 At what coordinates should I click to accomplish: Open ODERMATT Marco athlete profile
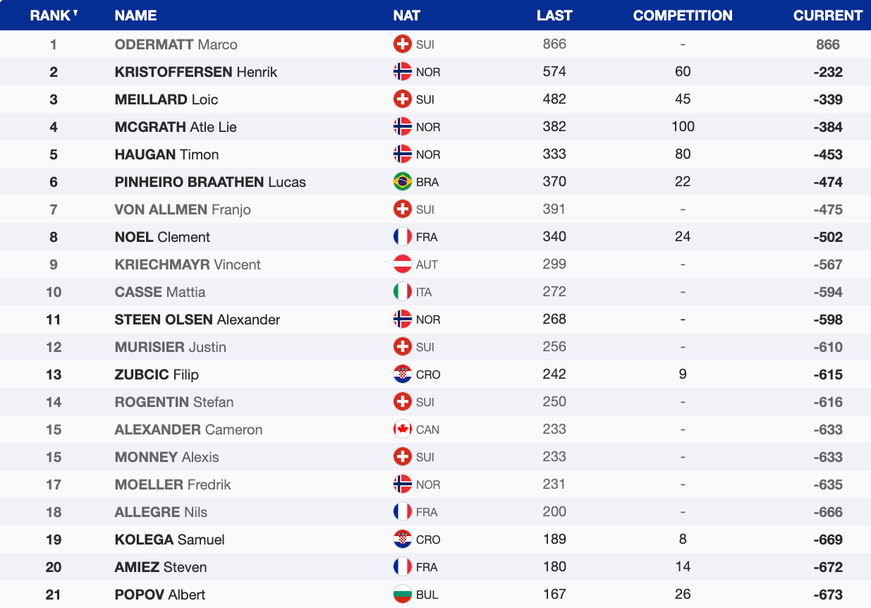176,44
